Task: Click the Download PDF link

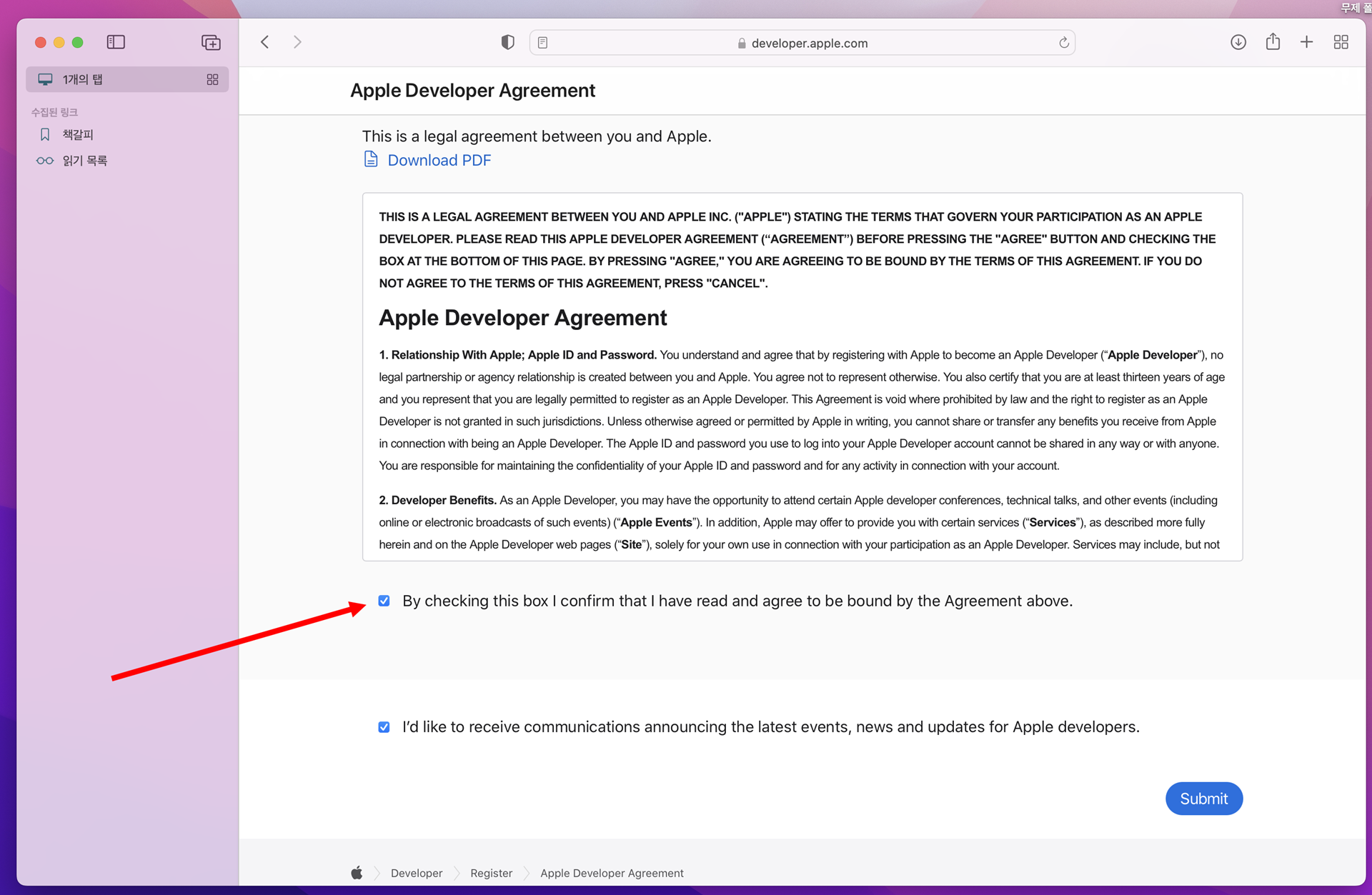Action: coord(439,160)
